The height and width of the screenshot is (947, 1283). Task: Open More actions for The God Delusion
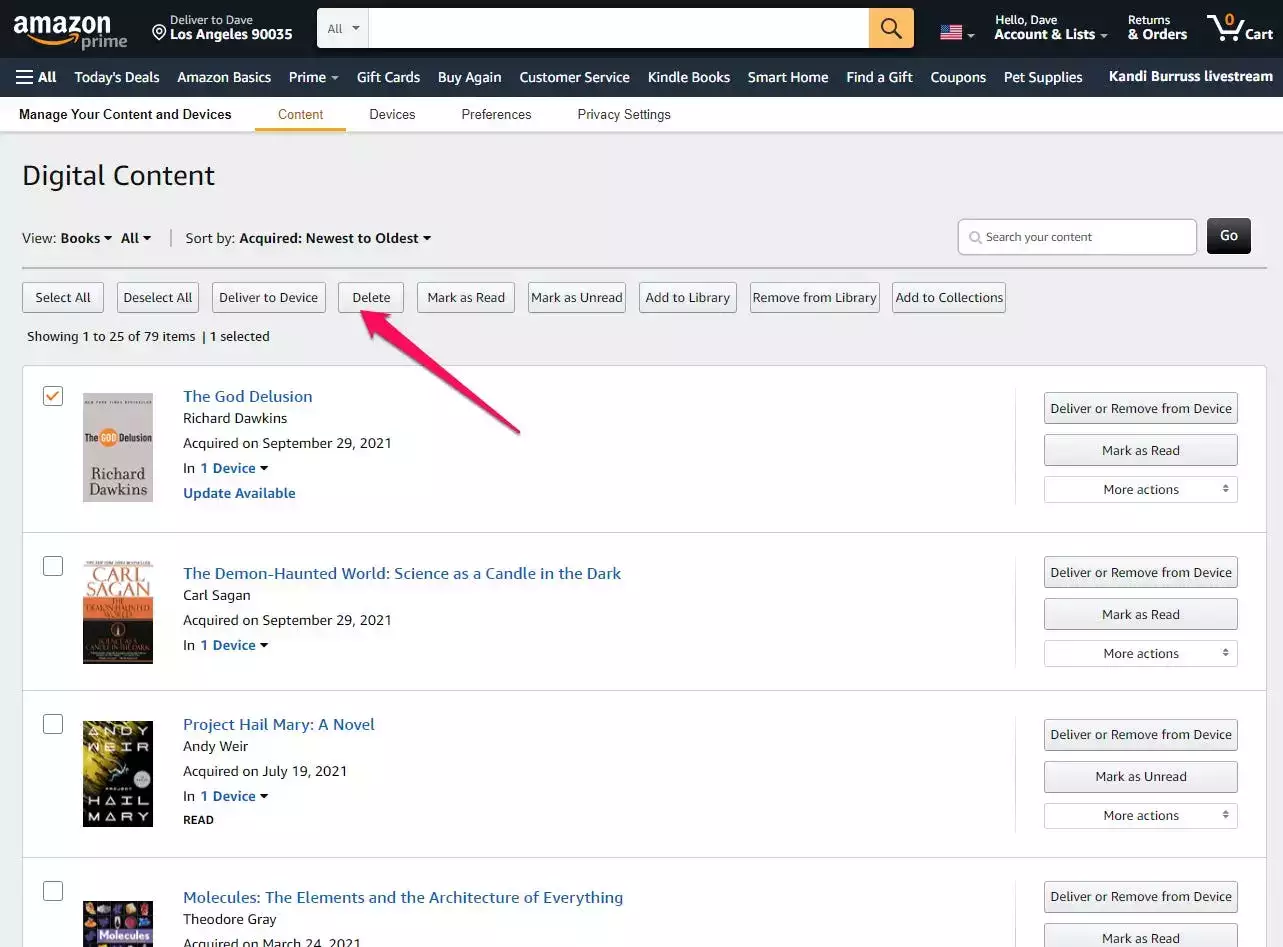pyautogui.click(x=1141, y=489)
